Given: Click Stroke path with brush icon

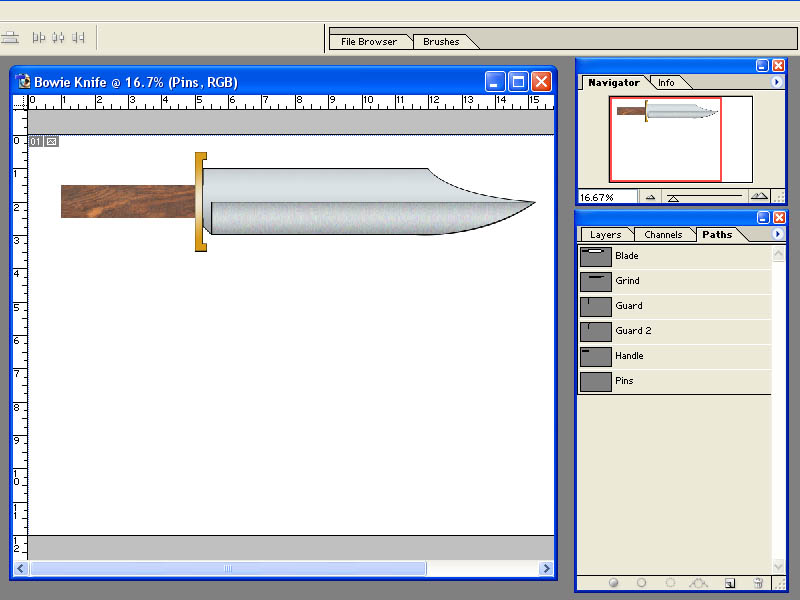Looking at the screenshot, I should coord(641,583).
